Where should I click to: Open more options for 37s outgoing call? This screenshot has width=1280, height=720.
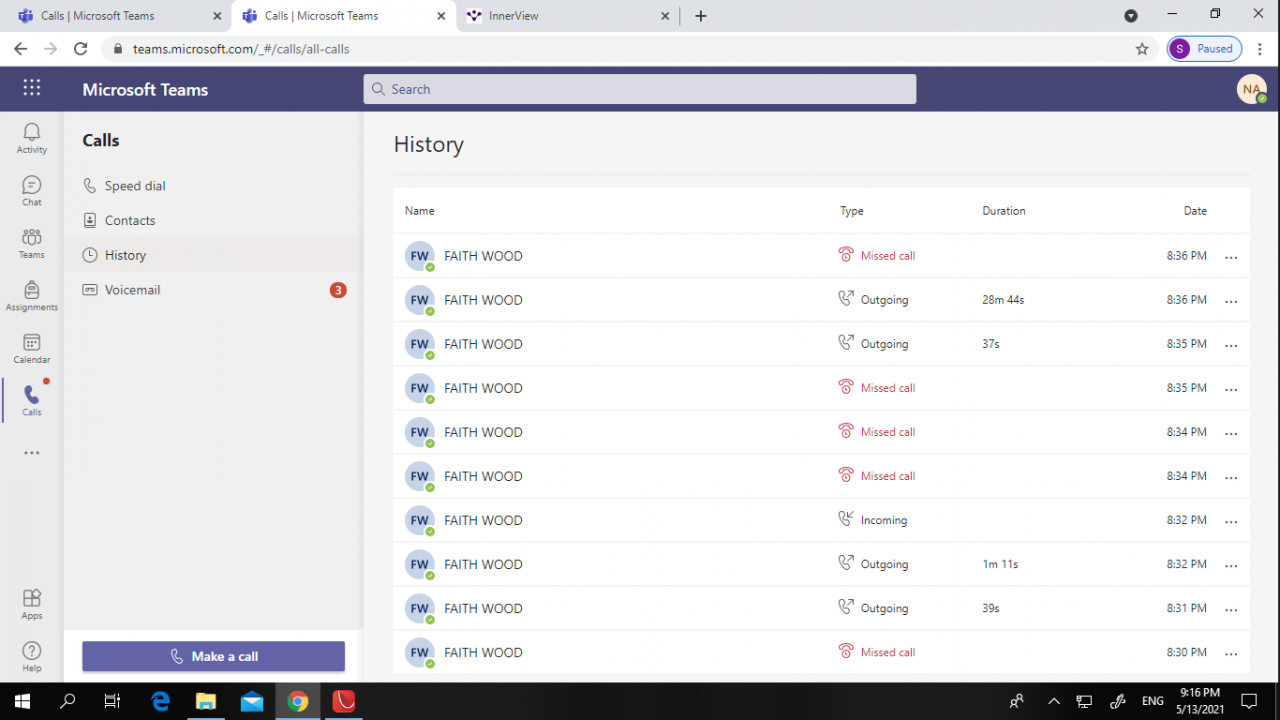point(1231,345)
